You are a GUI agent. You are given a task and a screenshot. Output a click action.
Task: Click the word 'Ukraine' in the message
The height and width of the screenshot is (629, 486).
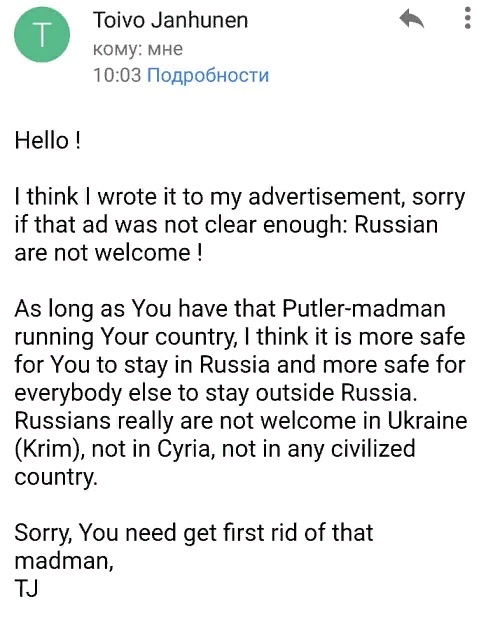click(x=427, y=421)
